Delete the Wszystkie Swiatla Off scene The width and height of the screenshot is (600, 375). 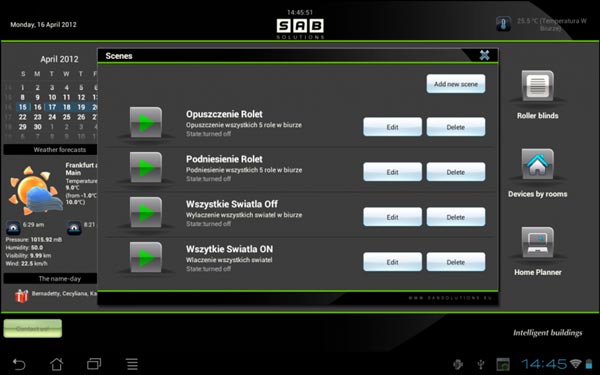coord(456,217)
